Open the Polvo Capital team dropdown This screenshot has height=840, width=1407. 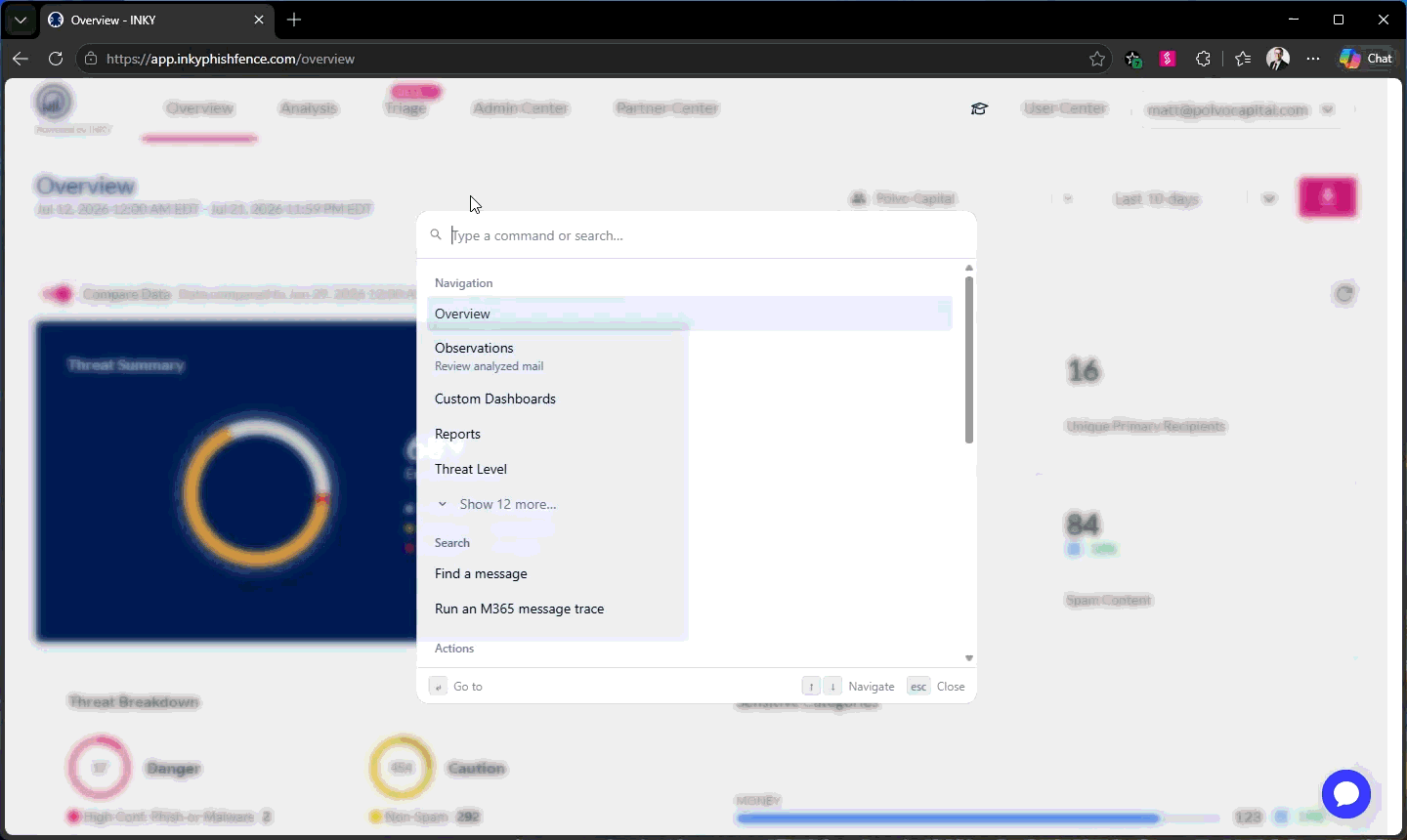pyautogui.click(x=962, y=198)
